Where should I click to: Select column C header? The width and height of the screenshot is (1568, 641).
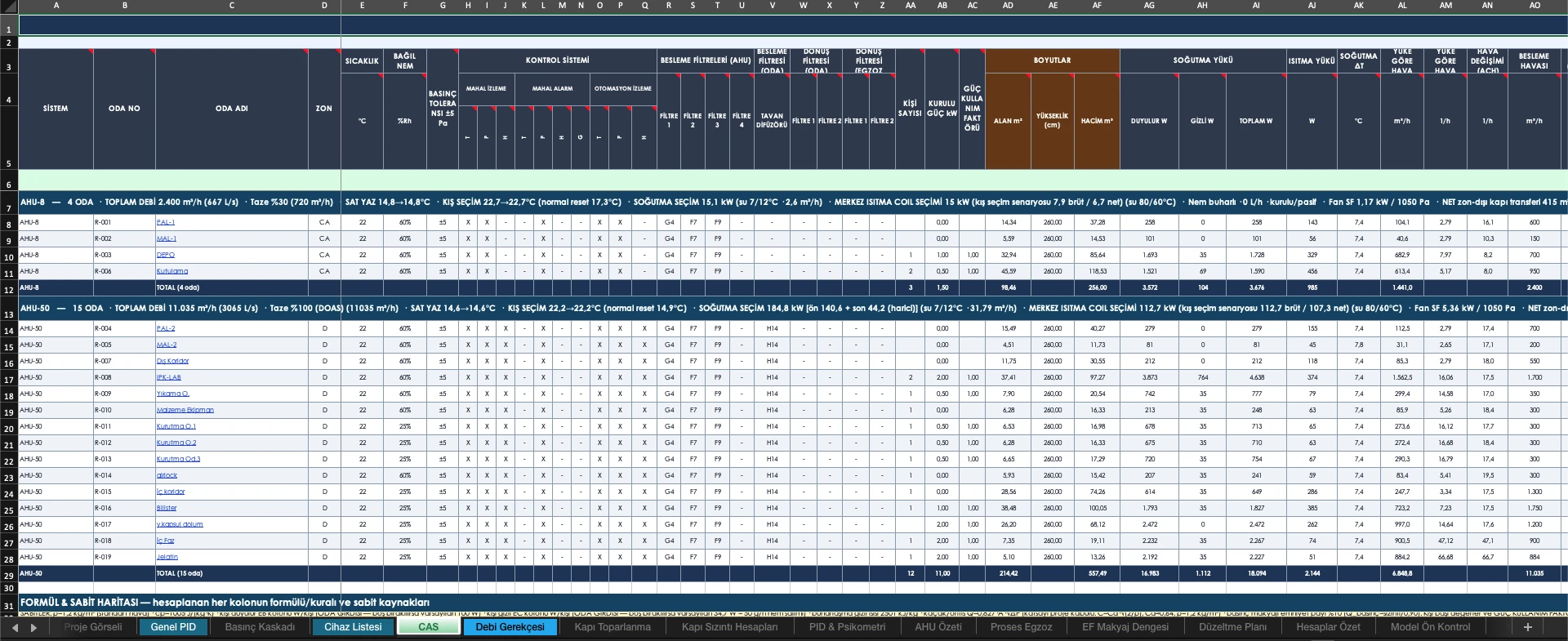[x=232, y=6]
